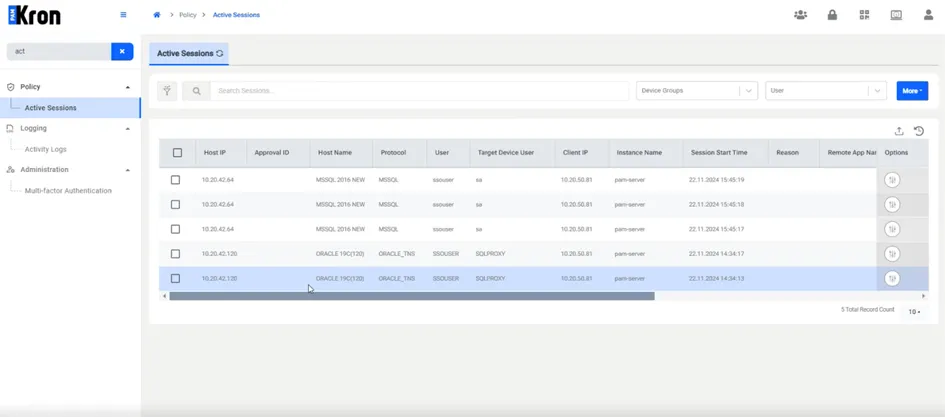This screenshot has width=945, height=417.
Task: Refresh Active Sessions via the tab reload icon
Action: (x=220, y=54)
